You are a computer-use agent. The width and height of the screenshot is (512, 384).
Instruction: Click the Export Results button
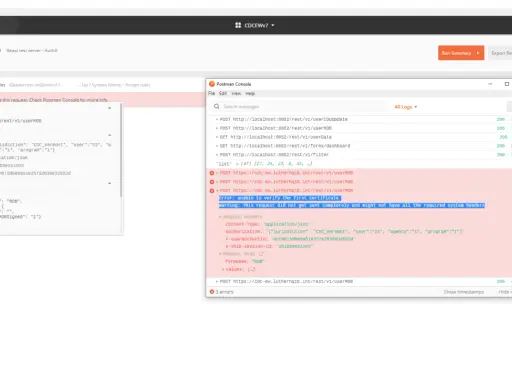(x=501, y=53)
